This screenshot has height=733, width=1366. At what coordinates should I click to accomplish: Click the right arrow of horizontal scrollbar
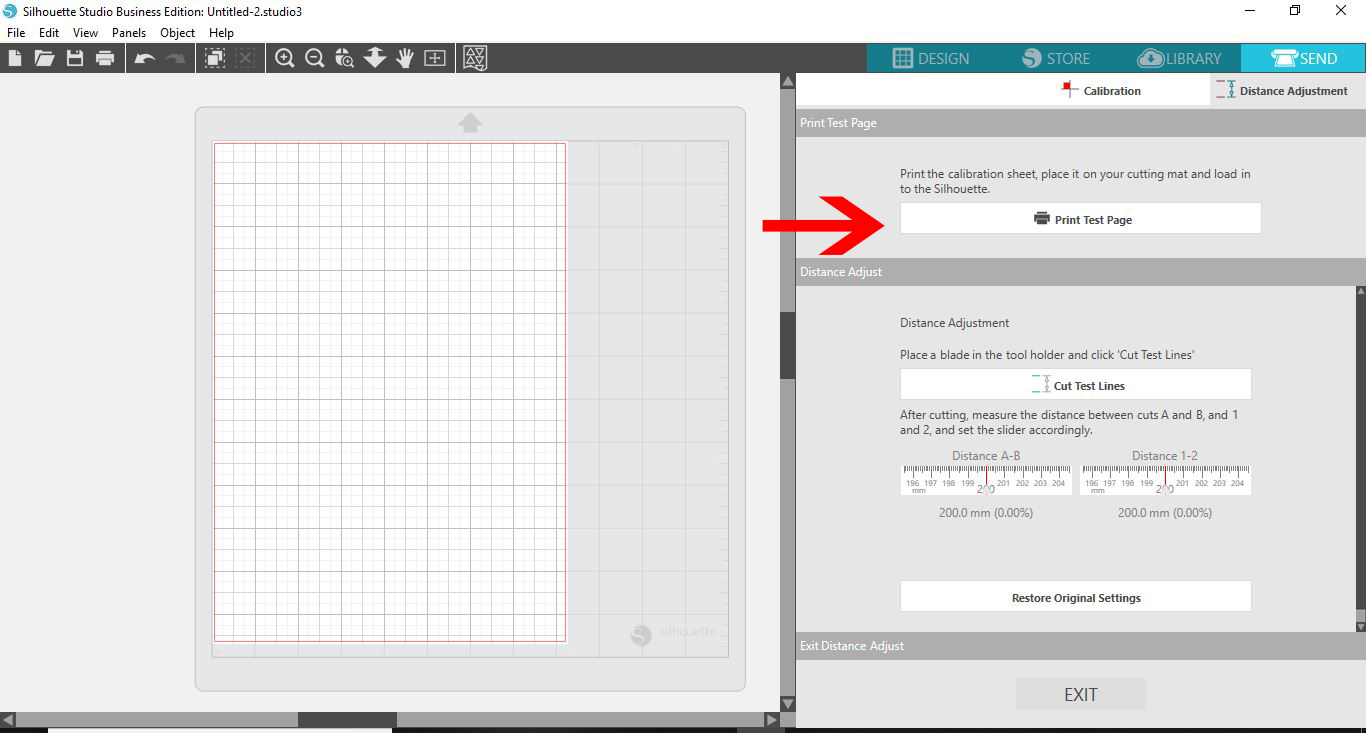[771, 719]
